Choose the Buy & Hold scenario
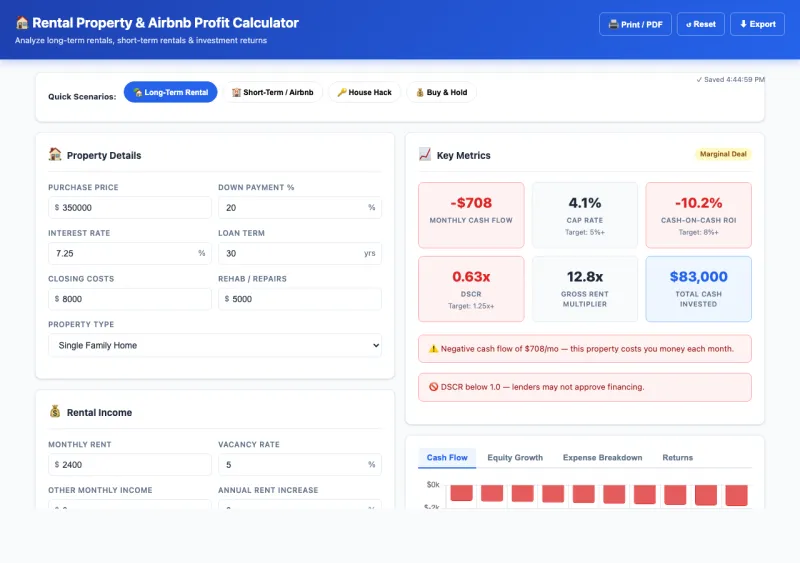Viewport: 800px width, 563px height. 442,92
